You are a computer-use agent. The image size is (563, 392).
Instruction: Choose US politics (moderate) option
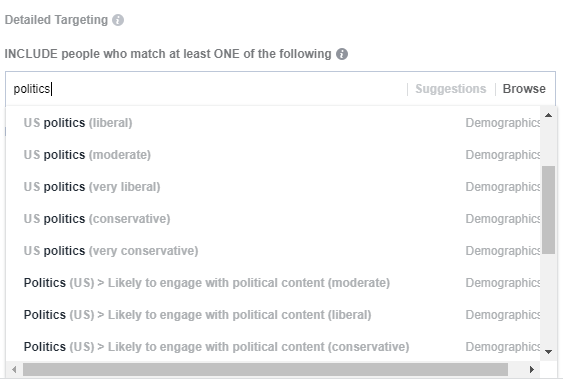273,155
